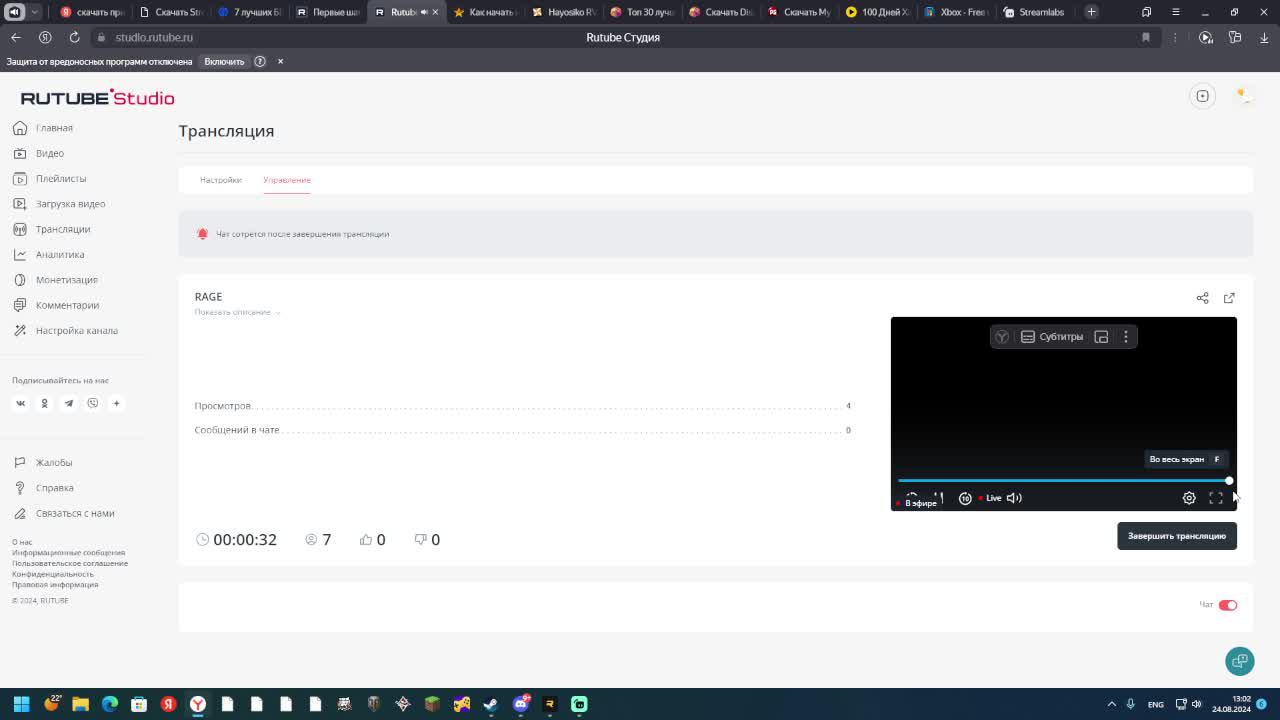Rewind the stream ten seconds
1280x720 pixels.
point(965,498)
